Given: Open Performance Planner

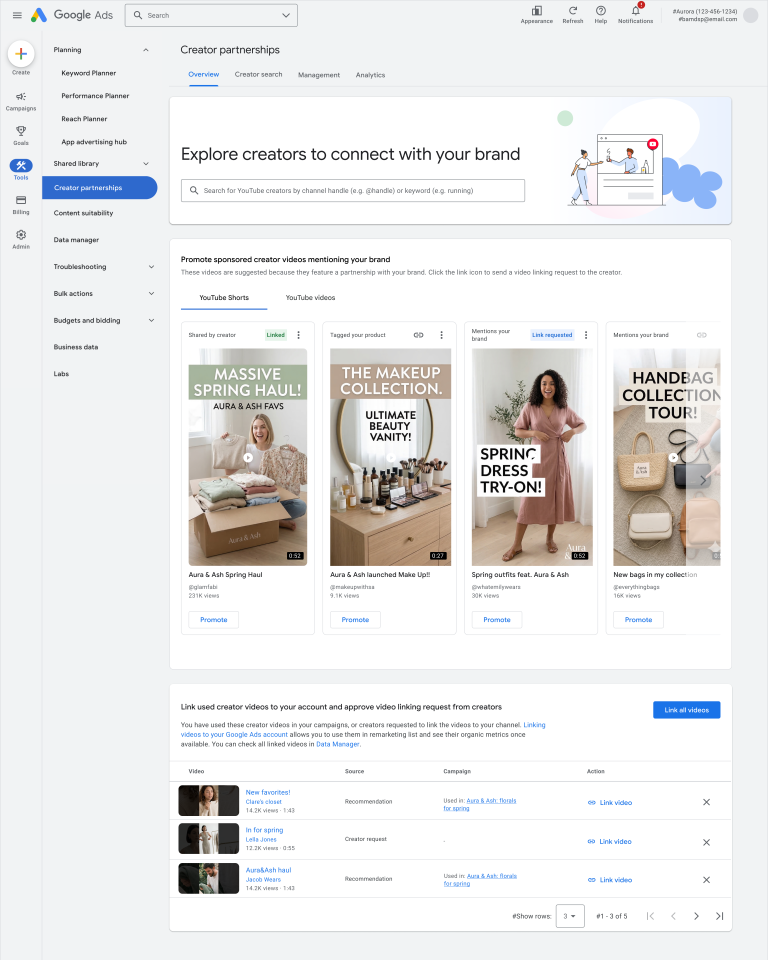Looking at the screenshot, I should coord(95,96).
